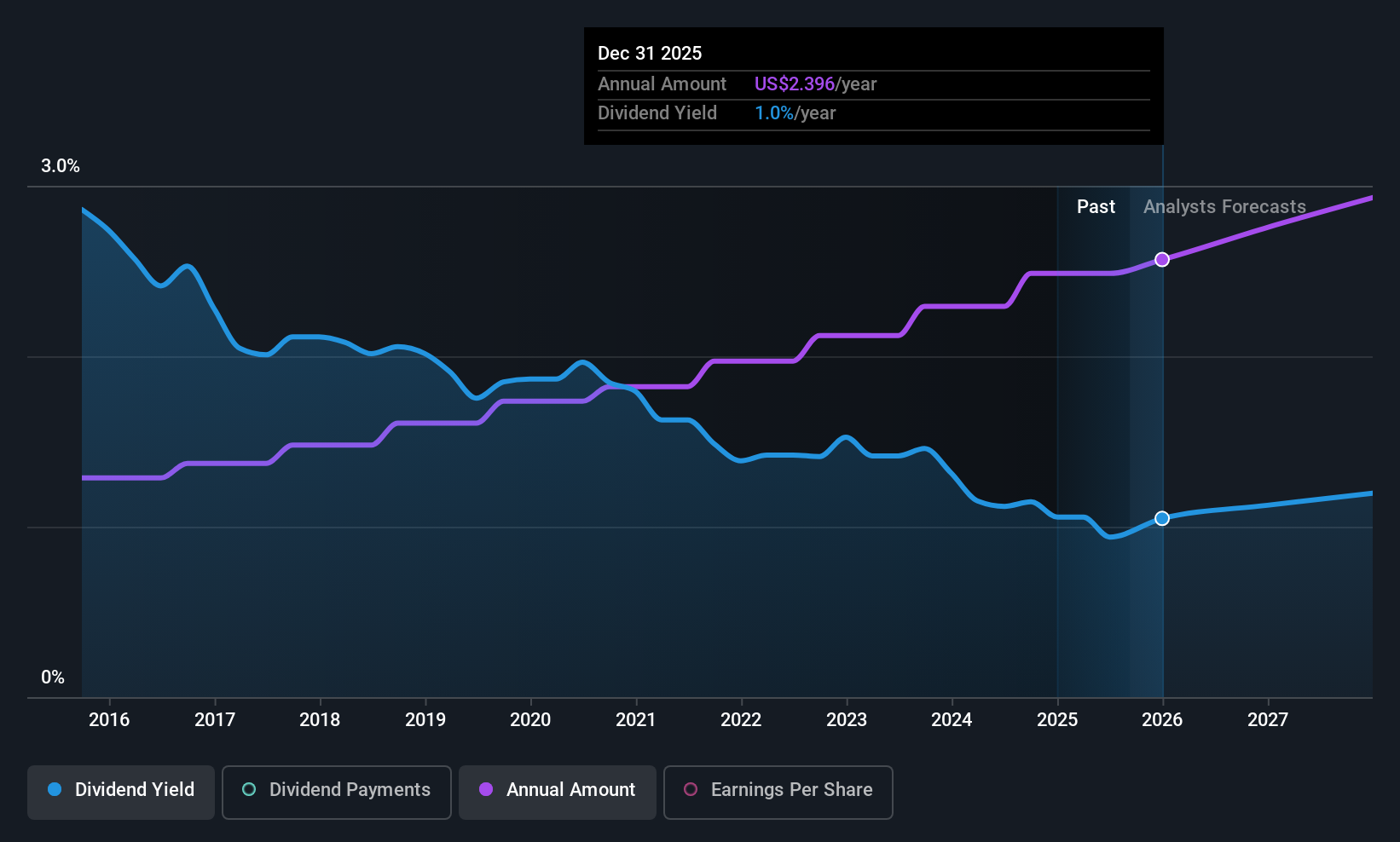Click the 2016 x-axis label
Image resolution: width=1400 pixels, height=842 pixels.
pyautogui.click(x=109, y=719)
